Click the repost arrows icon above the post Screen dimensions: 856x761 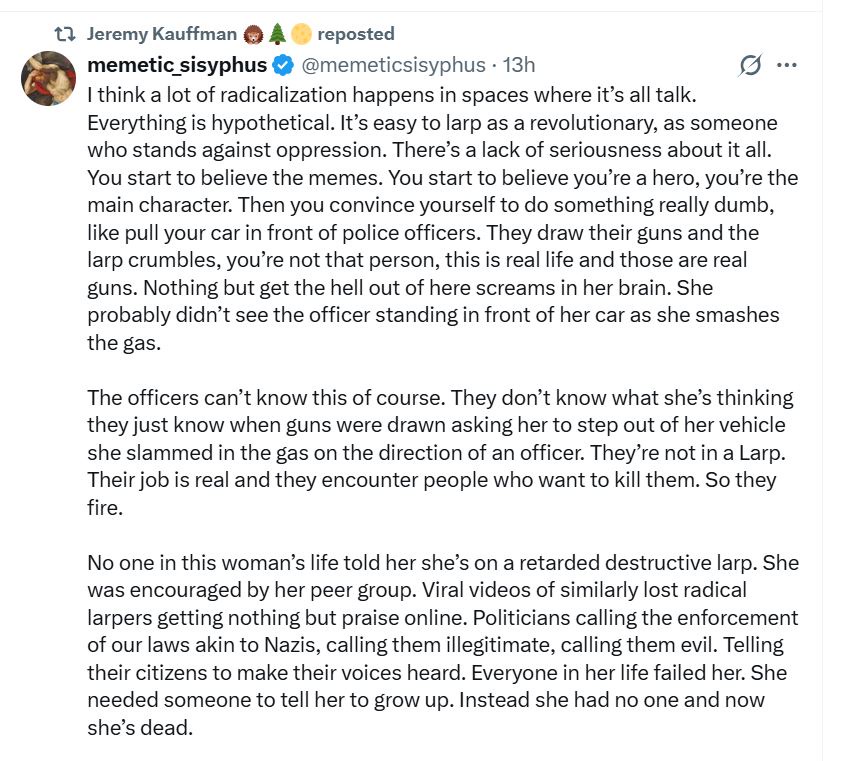click(x=66, y=34)
